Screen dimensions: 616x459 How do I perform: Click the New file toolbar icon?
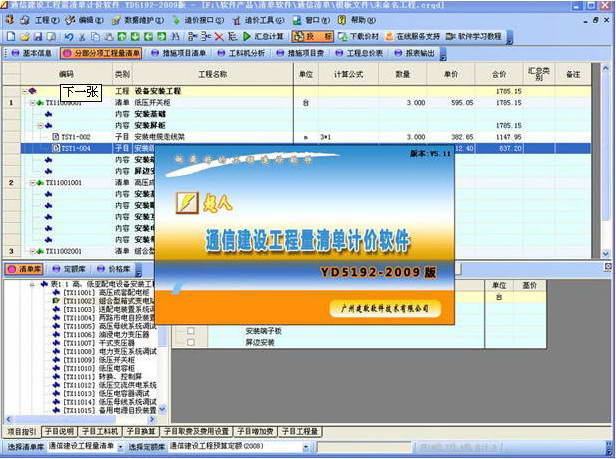(11, 37)
